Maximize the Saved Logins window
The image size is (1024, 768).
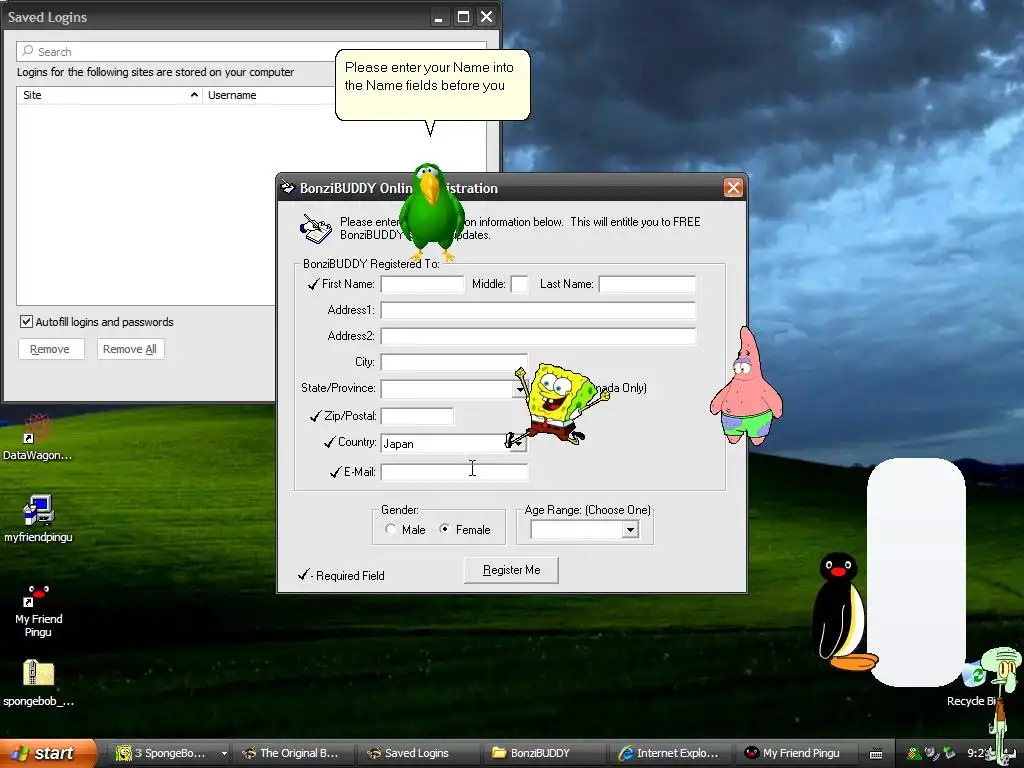[x=463, y=17]
